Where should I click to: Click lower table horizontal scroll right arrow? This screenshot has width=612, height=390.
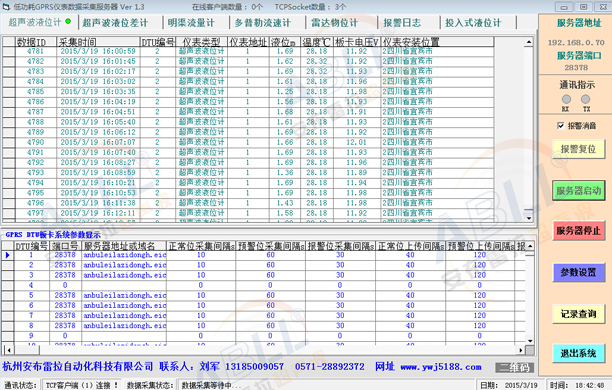(x=520, y=350)
